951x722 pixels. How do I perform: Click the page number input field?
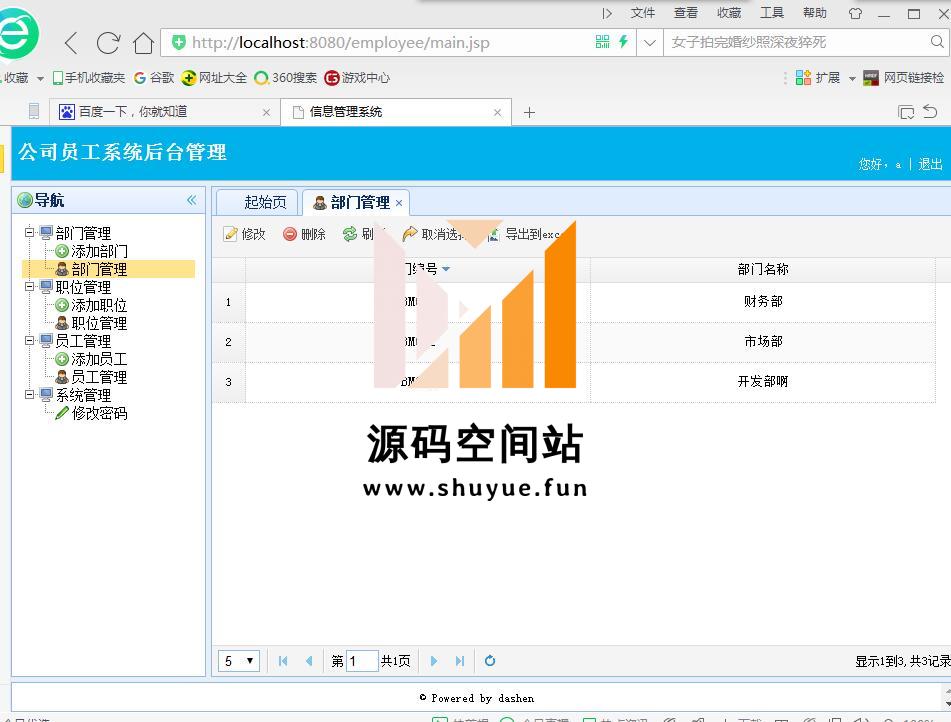[362, 661]
